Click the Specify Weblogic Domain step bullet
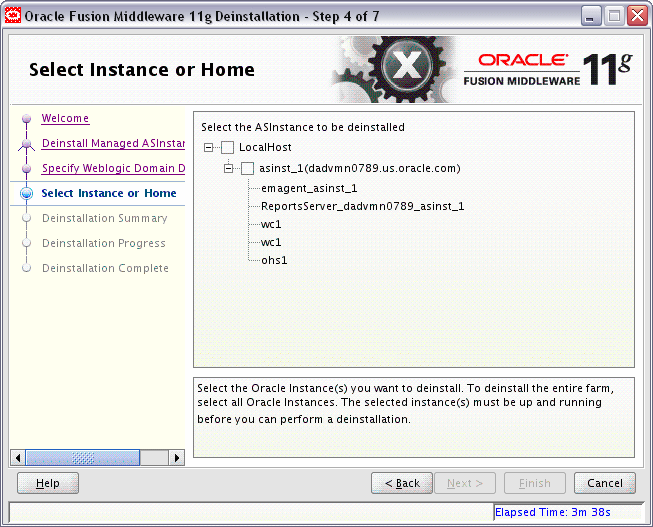 [27, 168]
